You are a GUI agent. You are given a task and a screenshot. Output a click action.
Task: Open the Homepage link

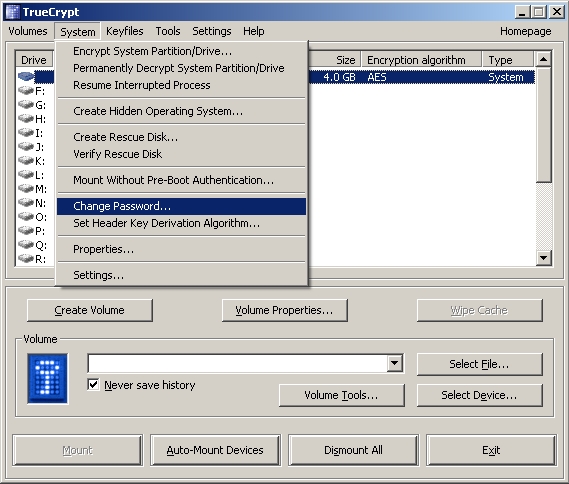tap(525, 31)
